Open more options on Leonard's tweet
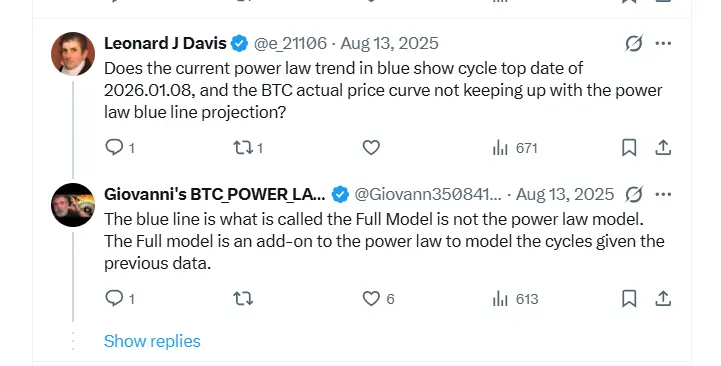 (663, 43)
